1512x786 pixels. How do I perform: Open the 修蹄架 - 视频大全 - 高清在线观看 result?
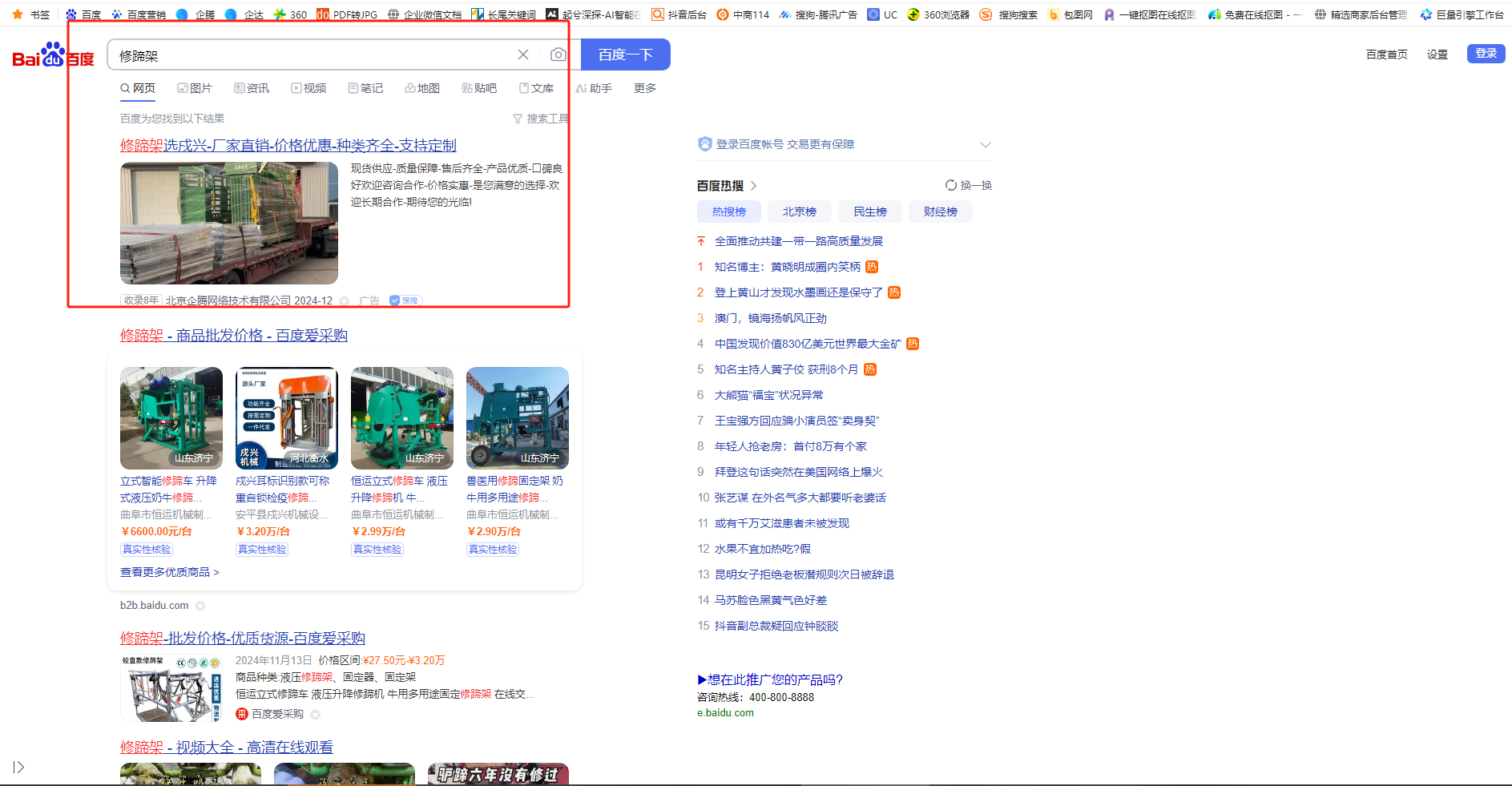[x=227, y=747]
